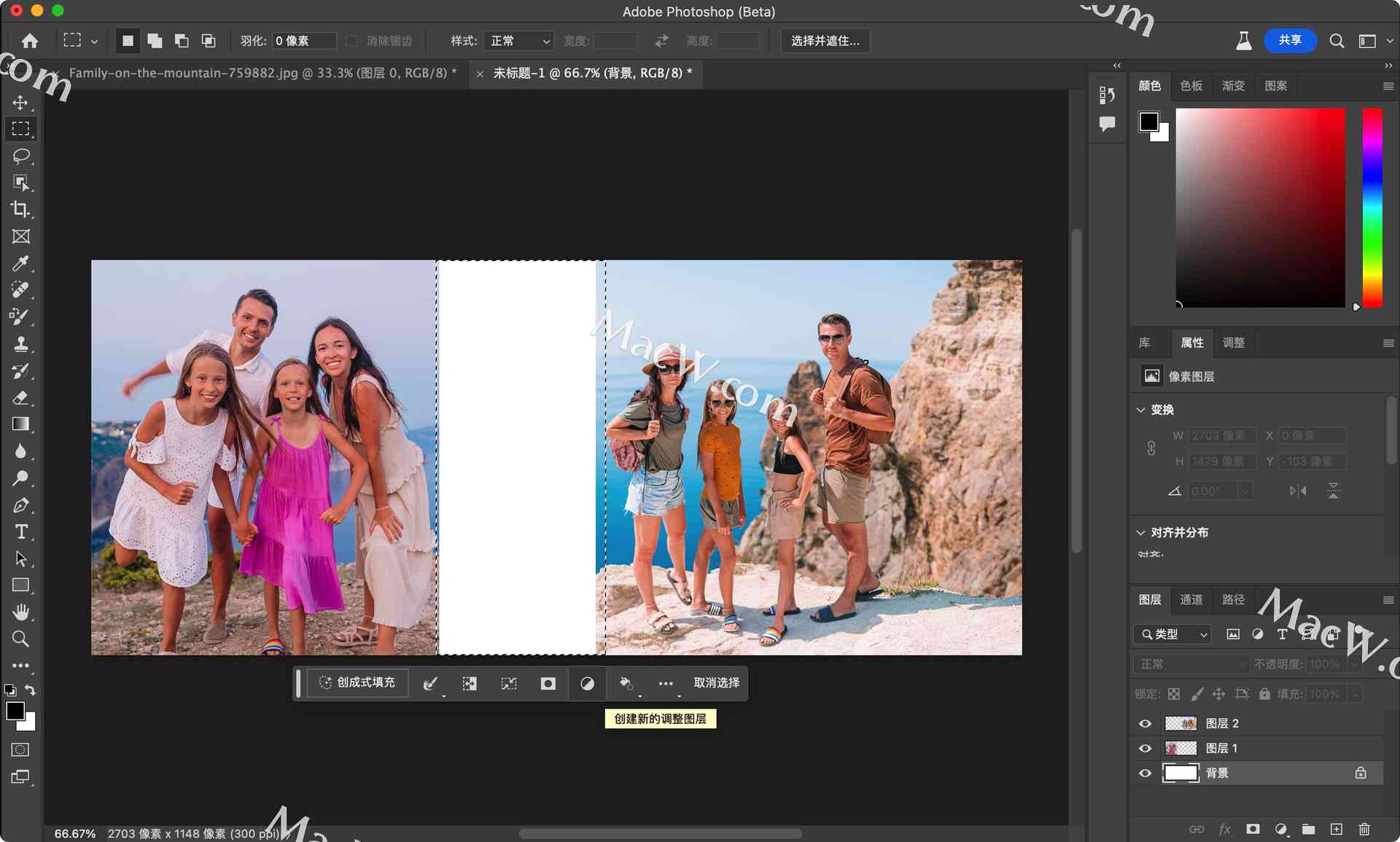Select the Type tool
Screen dimensions: 1400x842
click(20, 532)
